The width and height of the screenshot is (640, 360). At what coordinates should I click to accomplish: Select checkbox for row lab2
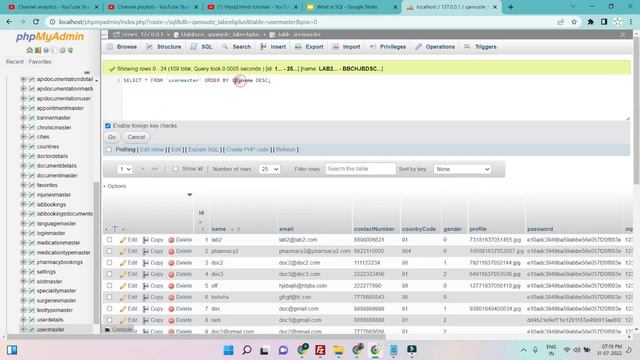(109, 240)
